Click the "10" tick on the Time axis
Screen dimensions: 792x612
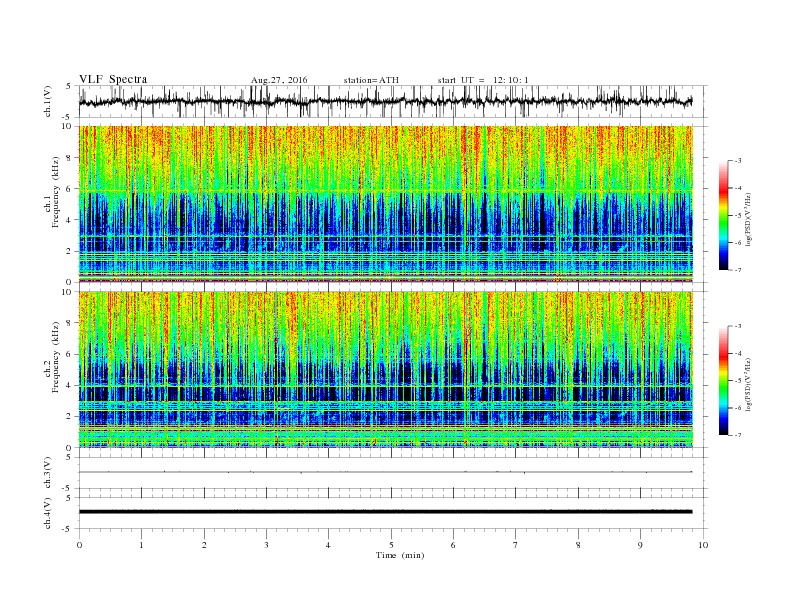[703, 545]
